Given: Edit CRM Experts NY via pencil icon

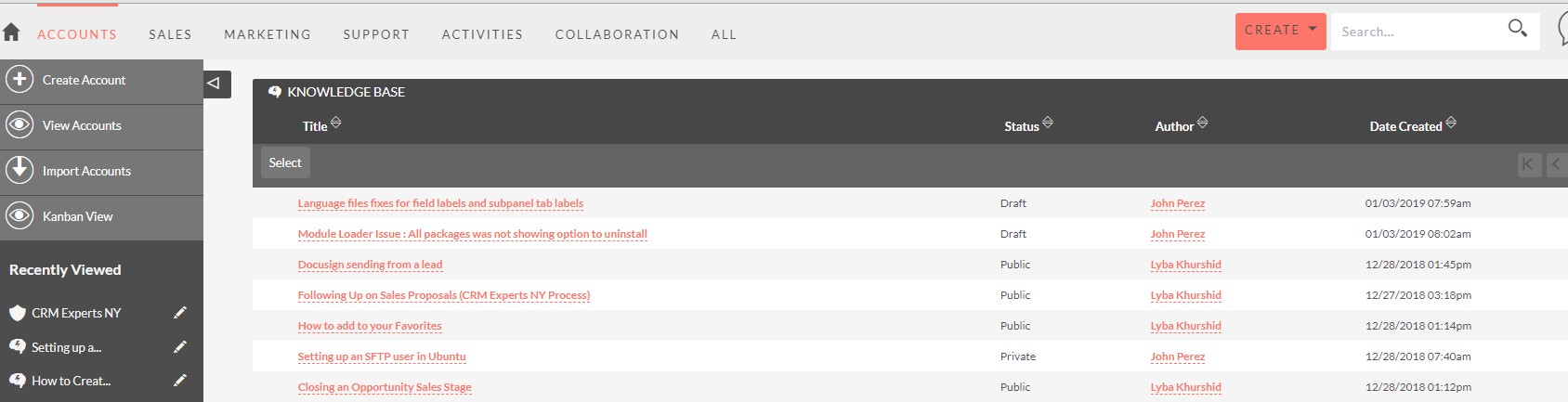Looking at the screenshot, I should click(180, 313).
